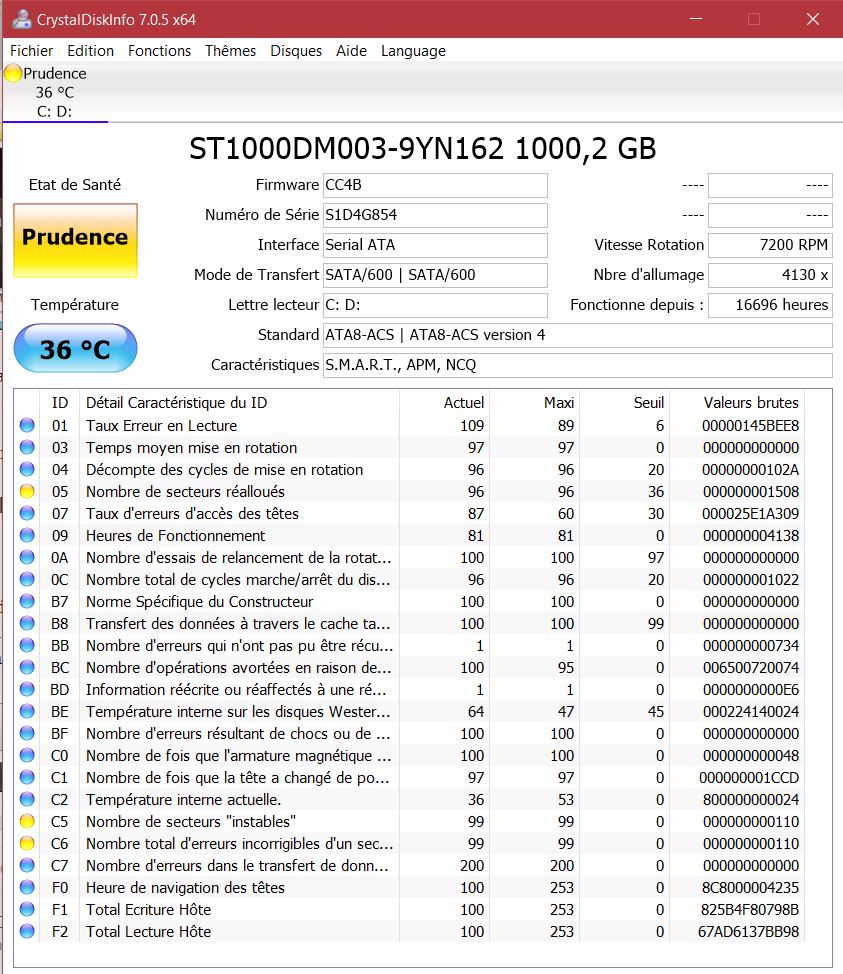Click the serial number field S1D4G854
The width and height of the screenshot is (843, 974).
[435, 215]
